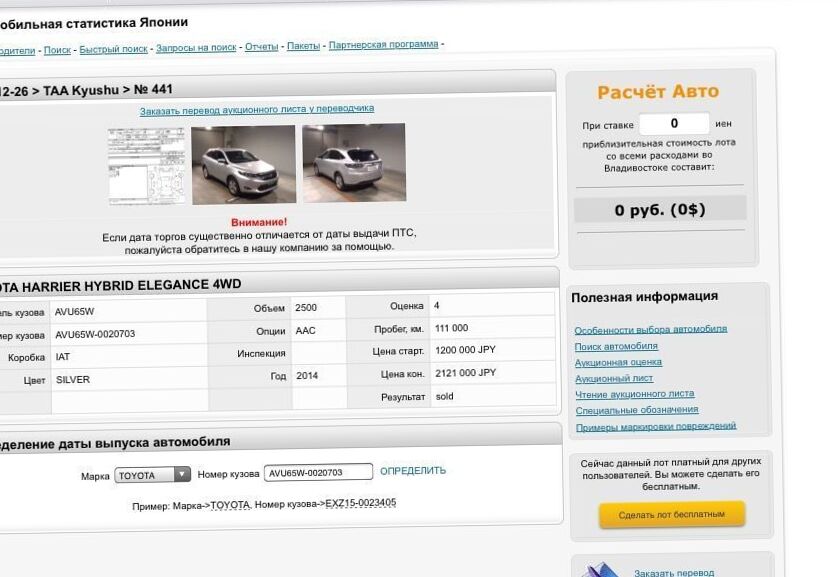
Task: Open the Марка TOYOTA dropdown
Action: [152, 474]
